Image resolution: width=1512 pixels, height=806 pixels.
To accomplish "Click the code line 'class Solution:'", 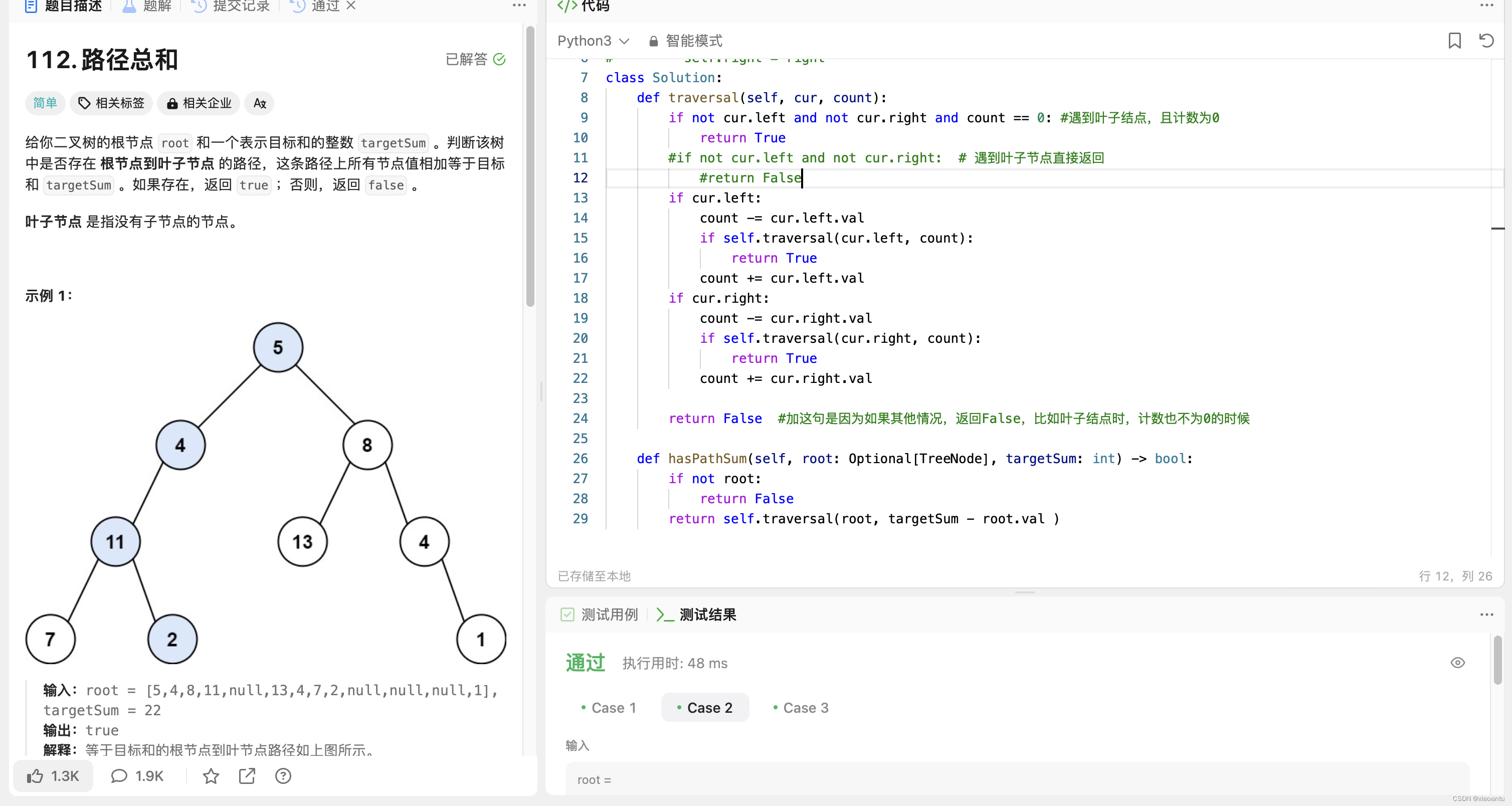I will (663, 78).
